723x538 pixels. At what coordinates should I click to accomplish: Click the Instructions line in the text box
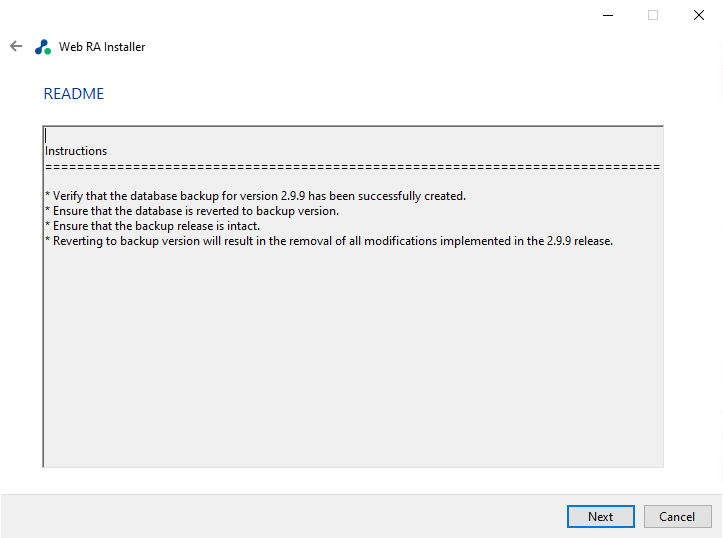point(76,151)
